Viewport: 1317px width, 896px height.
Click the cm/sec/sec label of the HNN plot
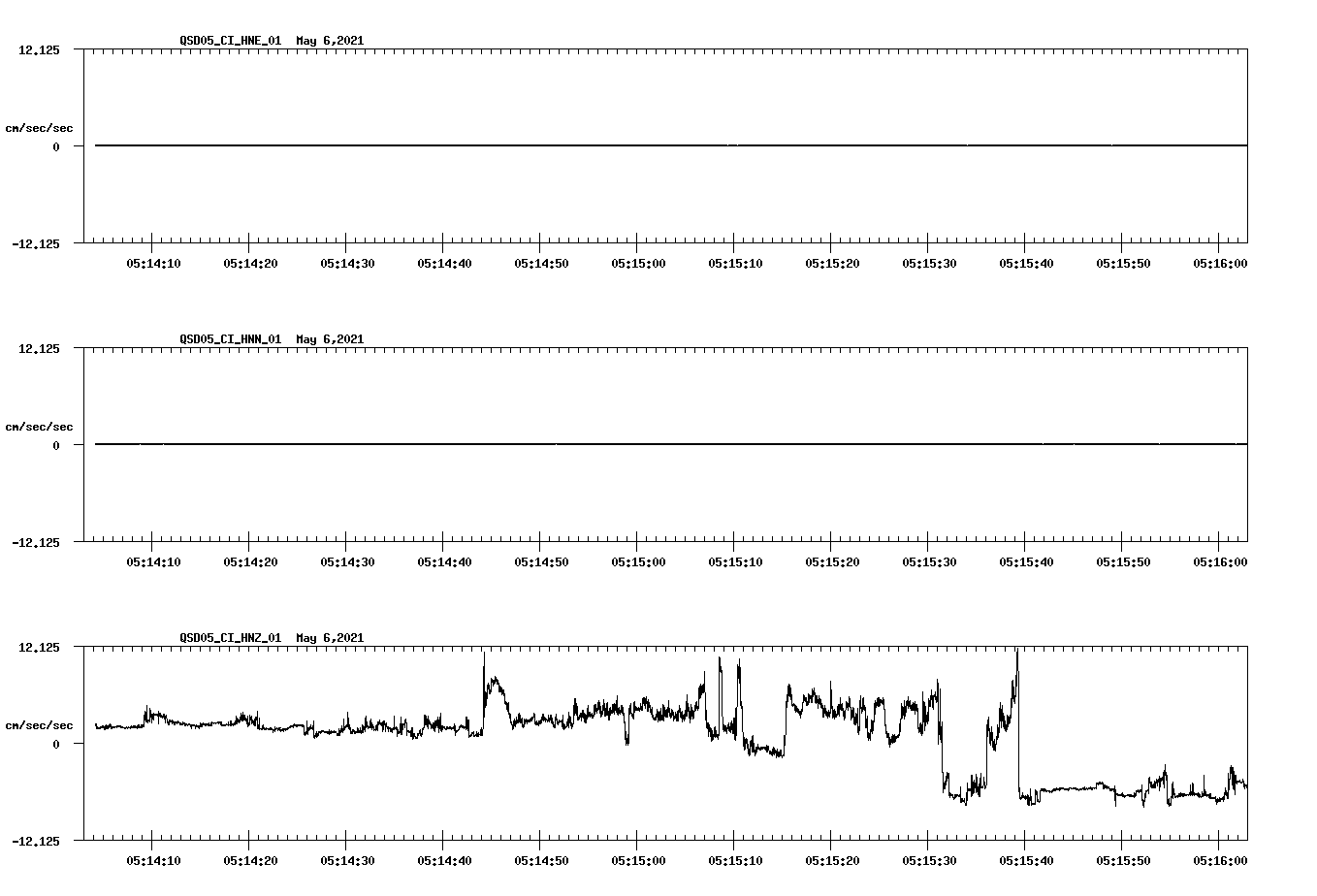point(40,426)
